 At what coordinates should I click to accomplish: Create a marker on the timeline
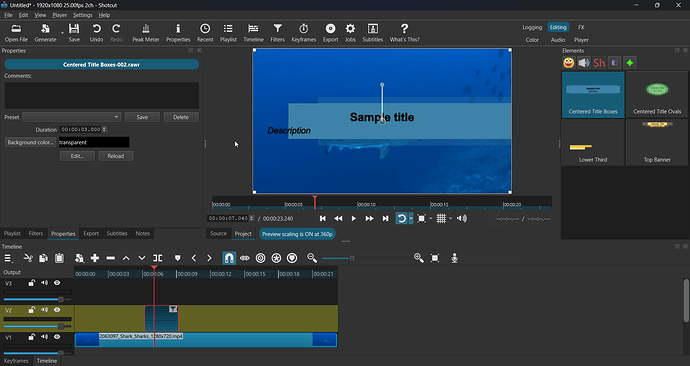pyautogui.click(x=178, y=258)
